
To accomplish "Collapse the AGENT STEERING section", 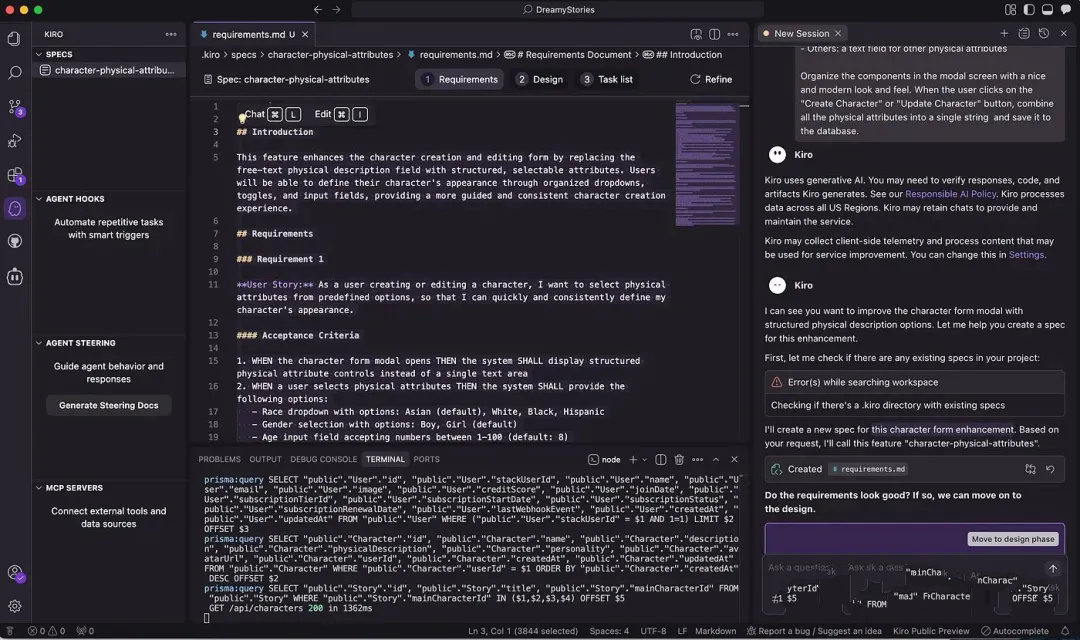I will pyautogui.click(x=39, y=343).
